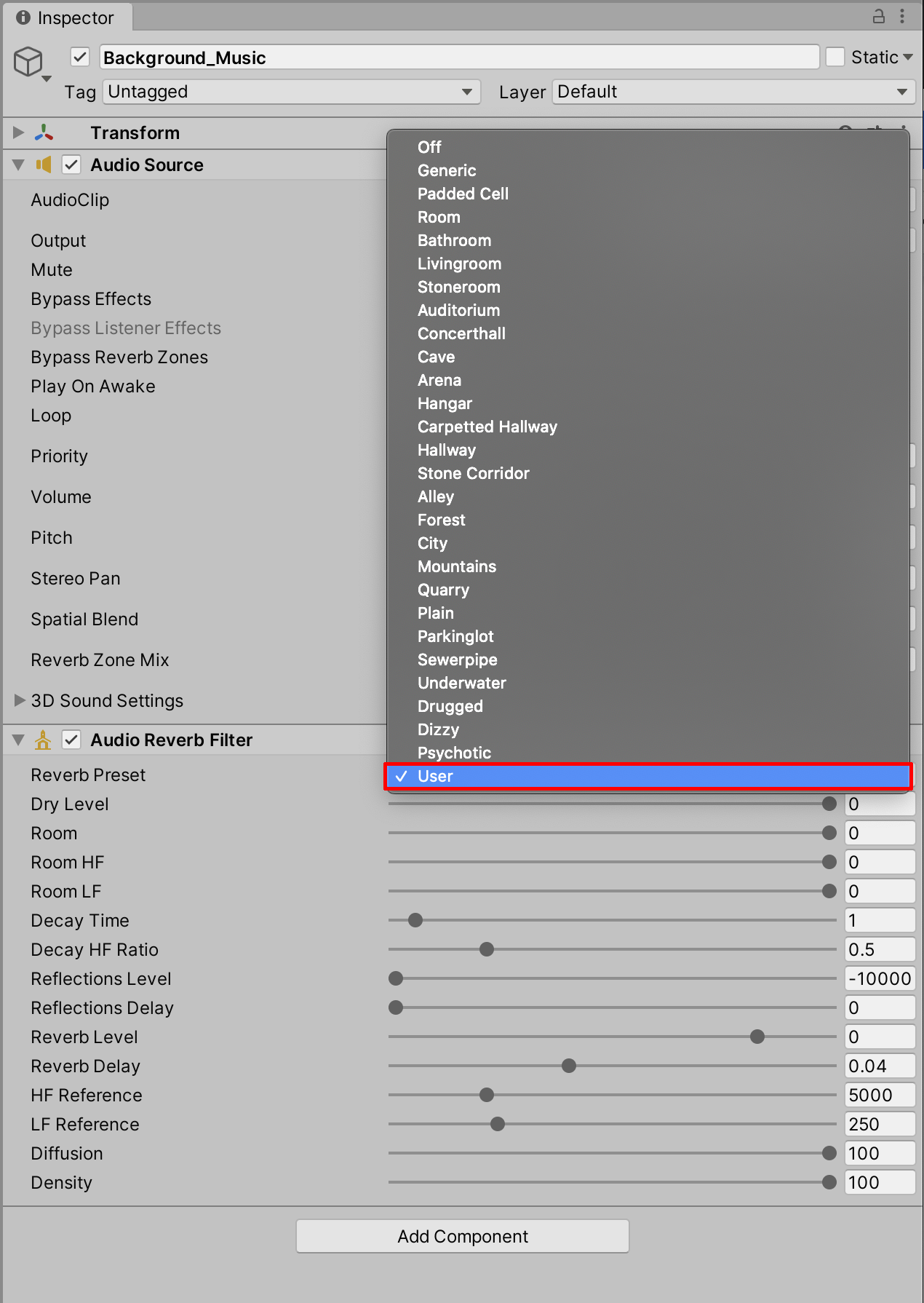Open the Tag dropdown showing Untagged
This screenshot has width=924, height=1303.
pyautogui.click(x=291, y=92)
